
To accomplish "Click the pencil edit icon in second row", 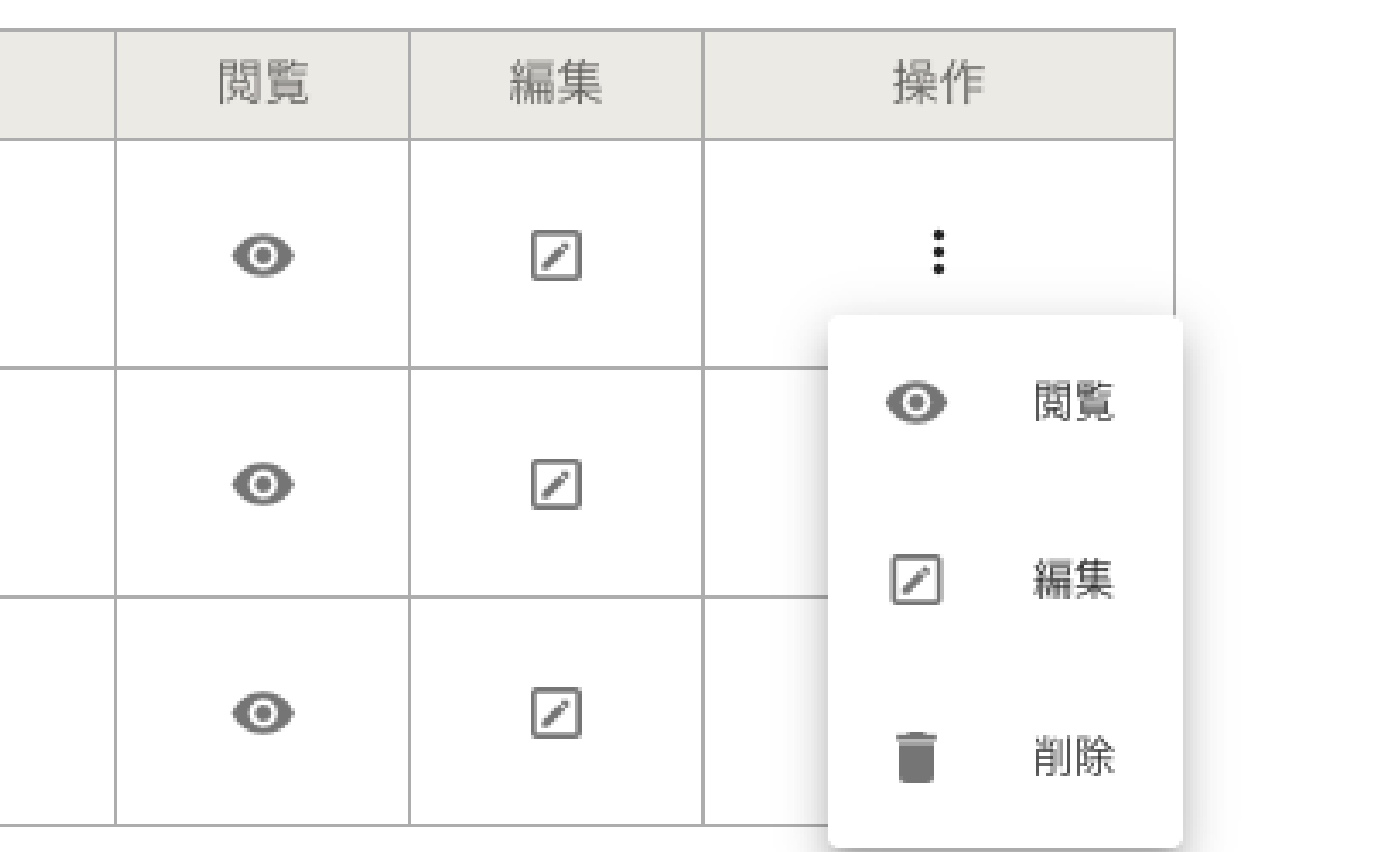I will pos(556,484).
